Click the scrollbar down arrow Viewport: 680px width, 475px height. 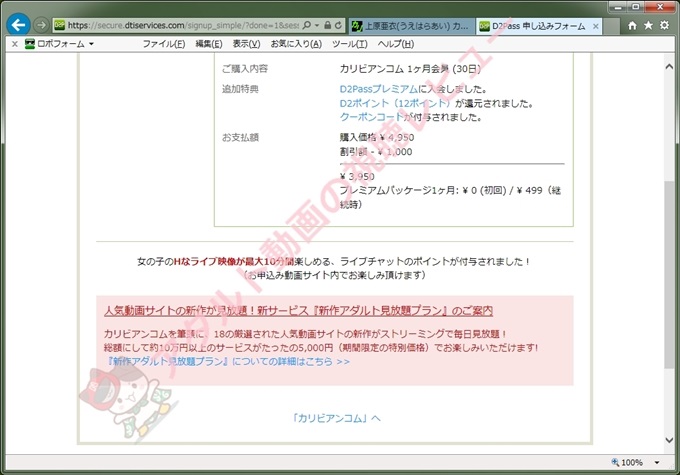click(669, 440)
